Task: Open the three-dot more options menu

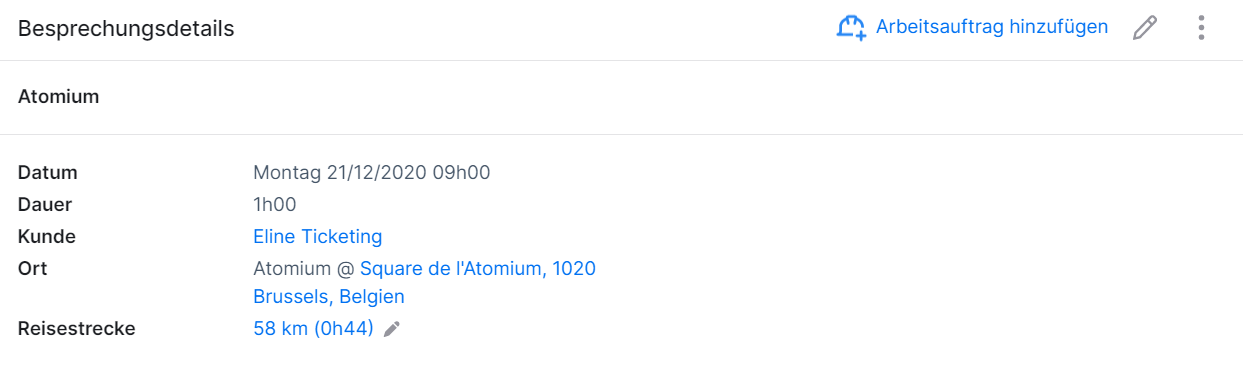Action: coord(1201,28)
